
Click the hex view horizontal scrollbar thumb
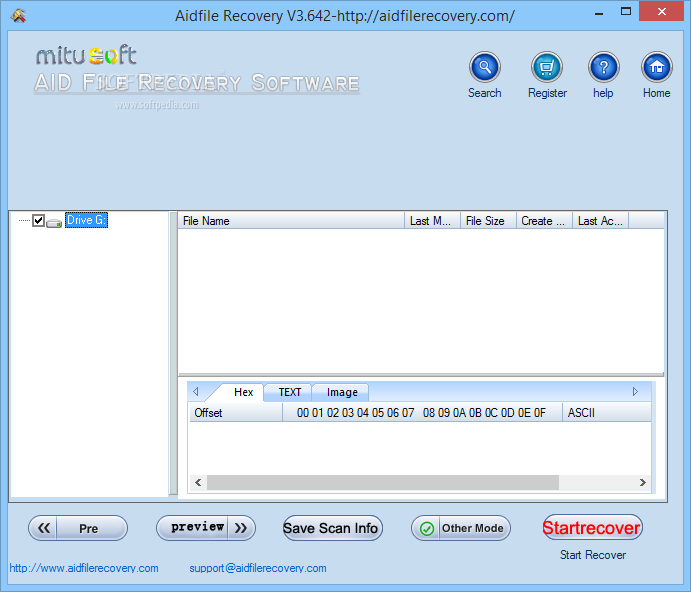(x=383, y=482)
